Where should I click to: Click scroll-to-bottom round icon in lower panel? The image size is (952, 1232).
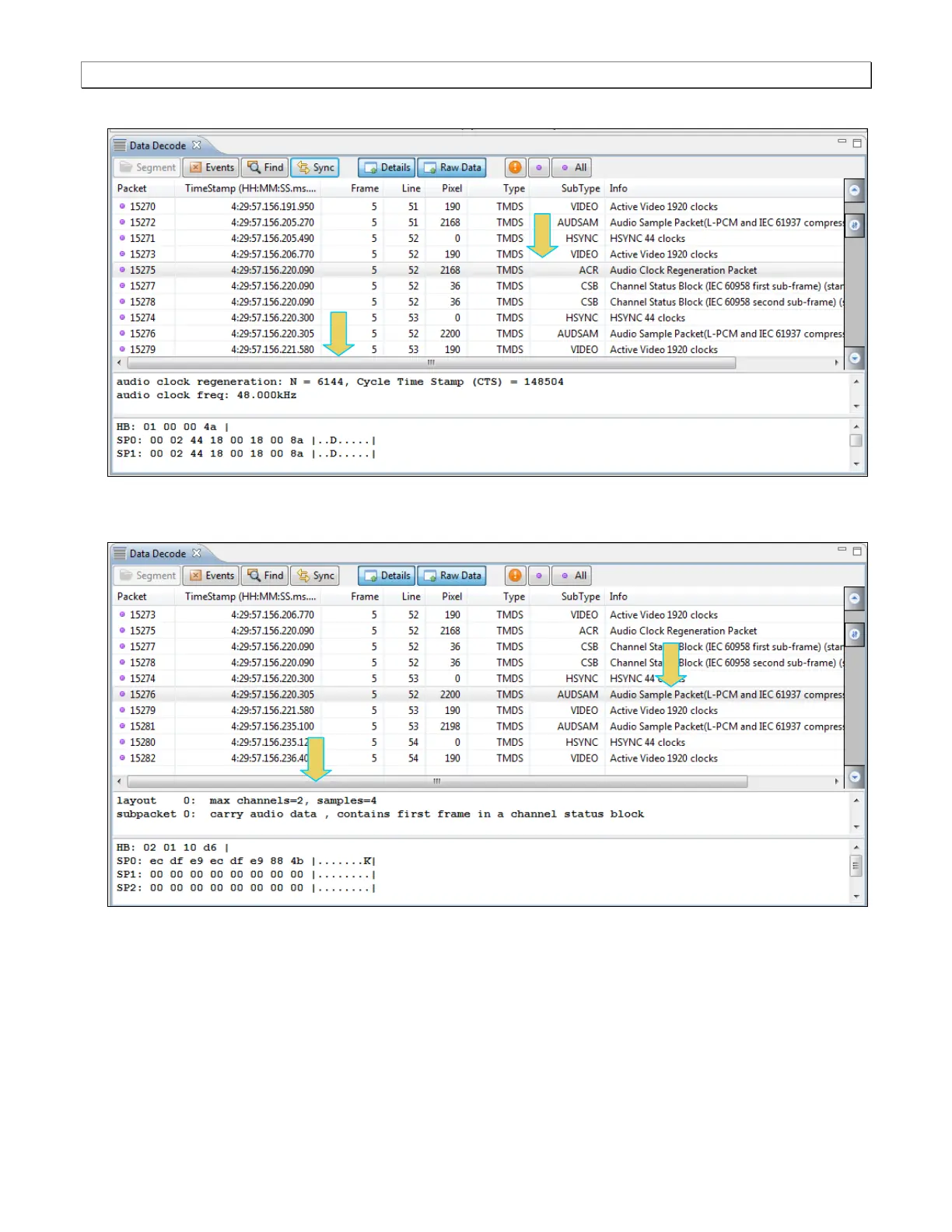click(855, 776)
